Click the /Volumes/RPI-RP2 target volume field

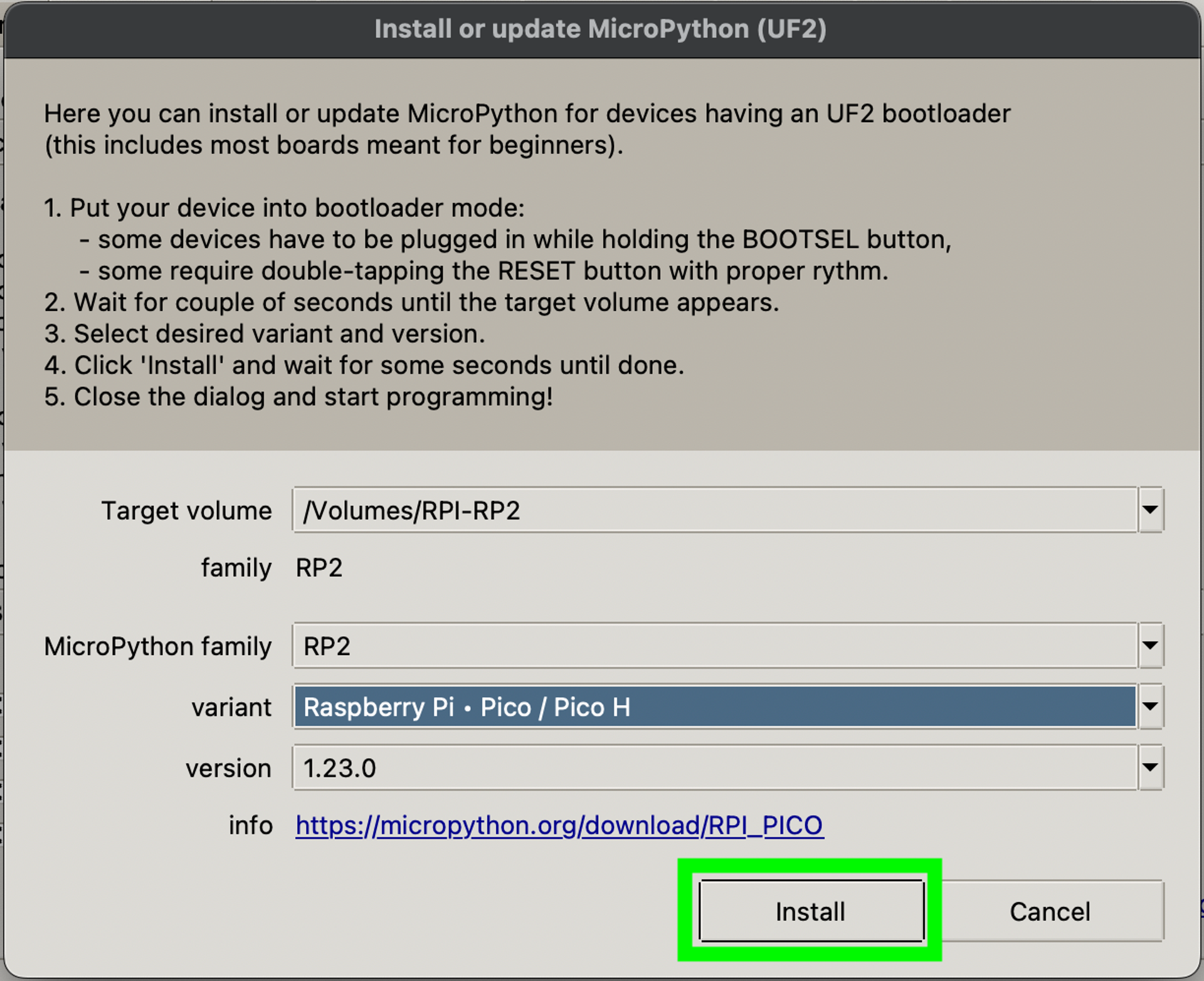point(715,510)
